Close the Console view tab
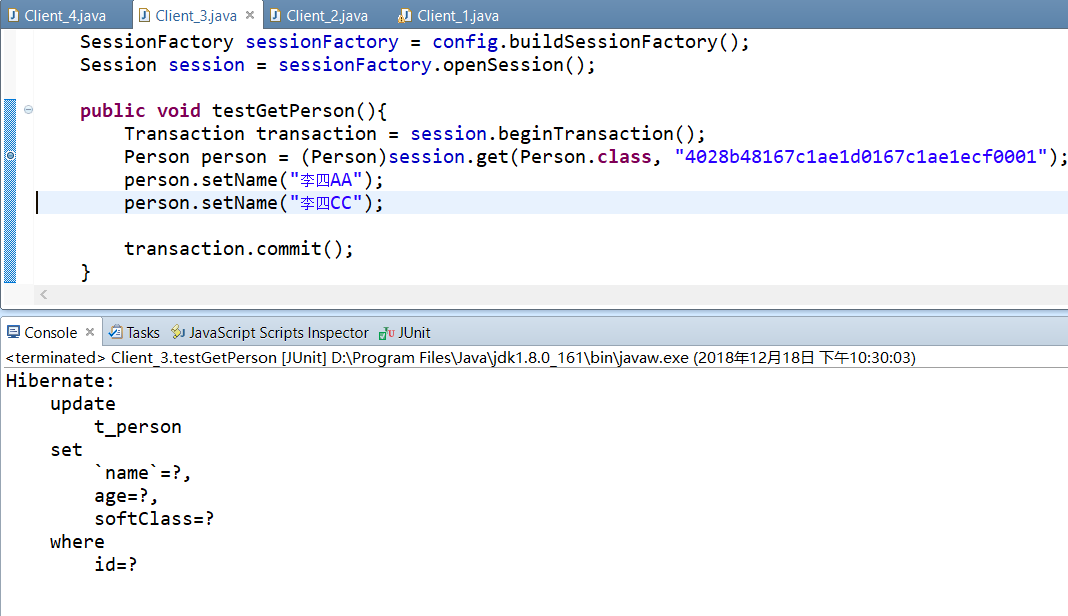Screen dimensions: 1068x616 (89, 332)
